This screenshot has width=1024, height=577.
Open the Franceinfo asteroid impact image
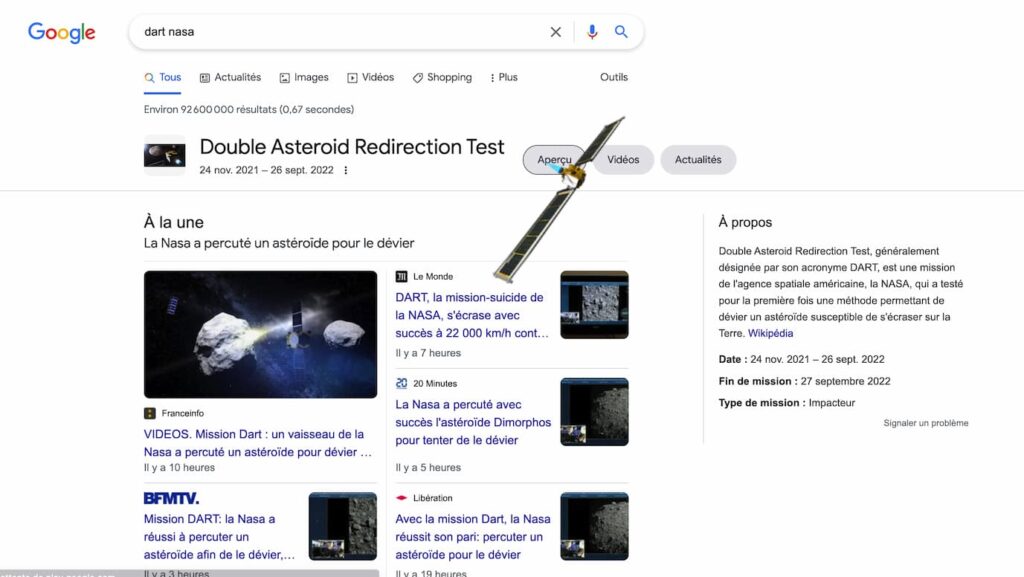[261, 334]
